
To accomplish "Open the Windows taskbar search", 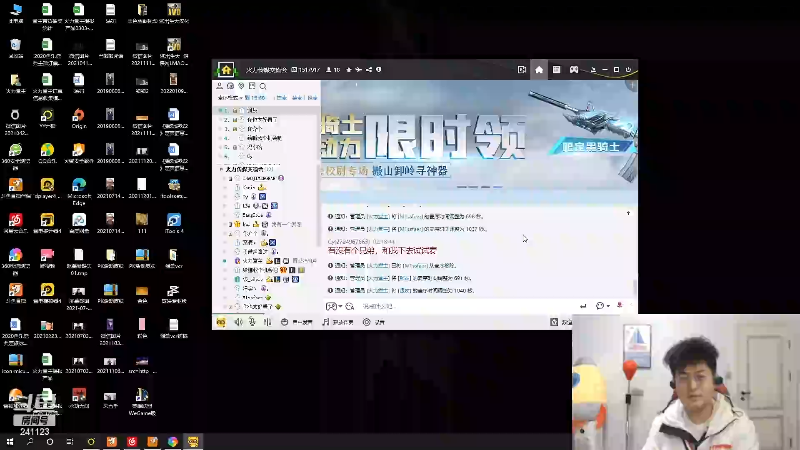I will (x=30, y=442).
